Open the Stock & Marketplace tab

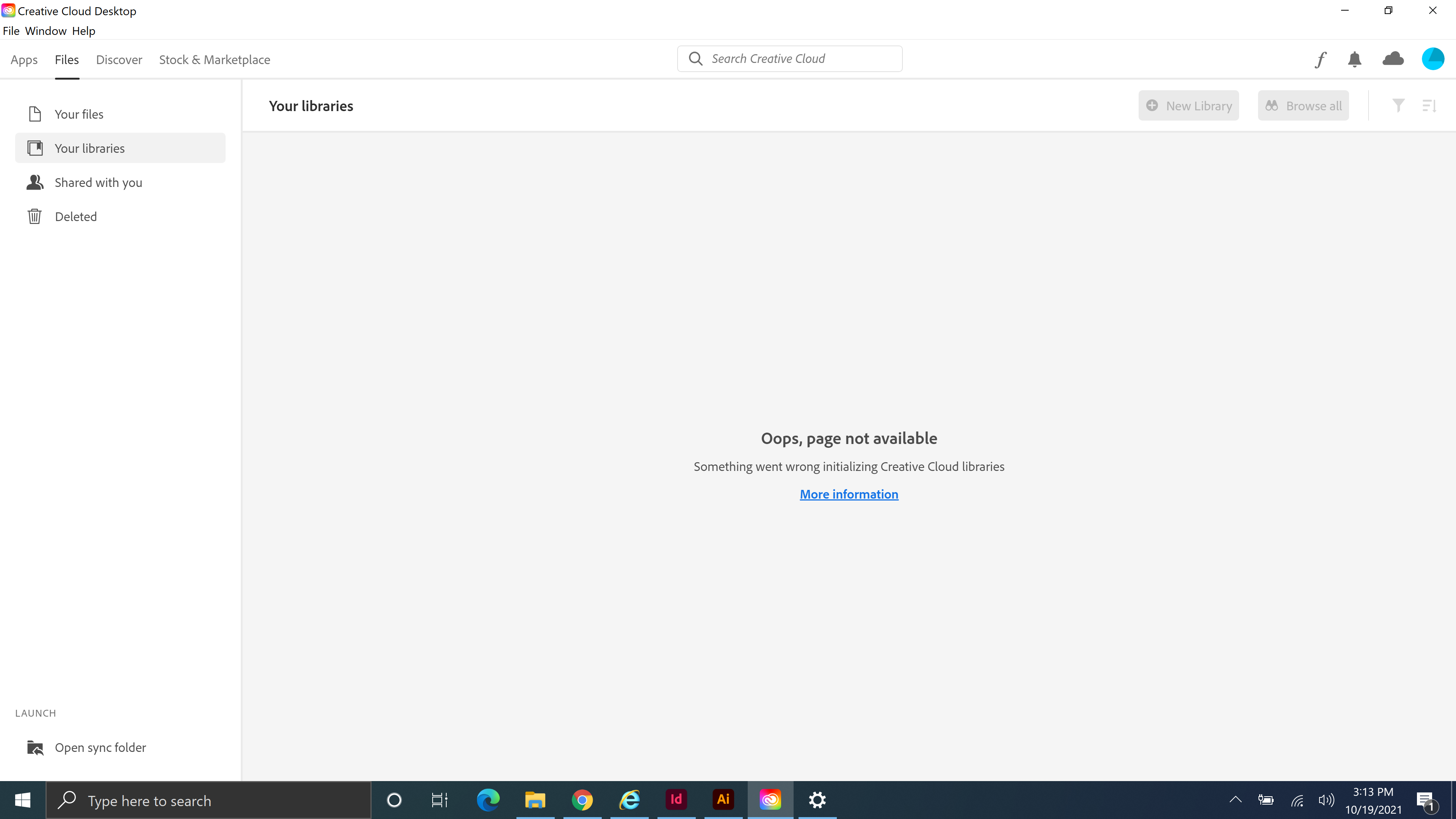[214, 60]
